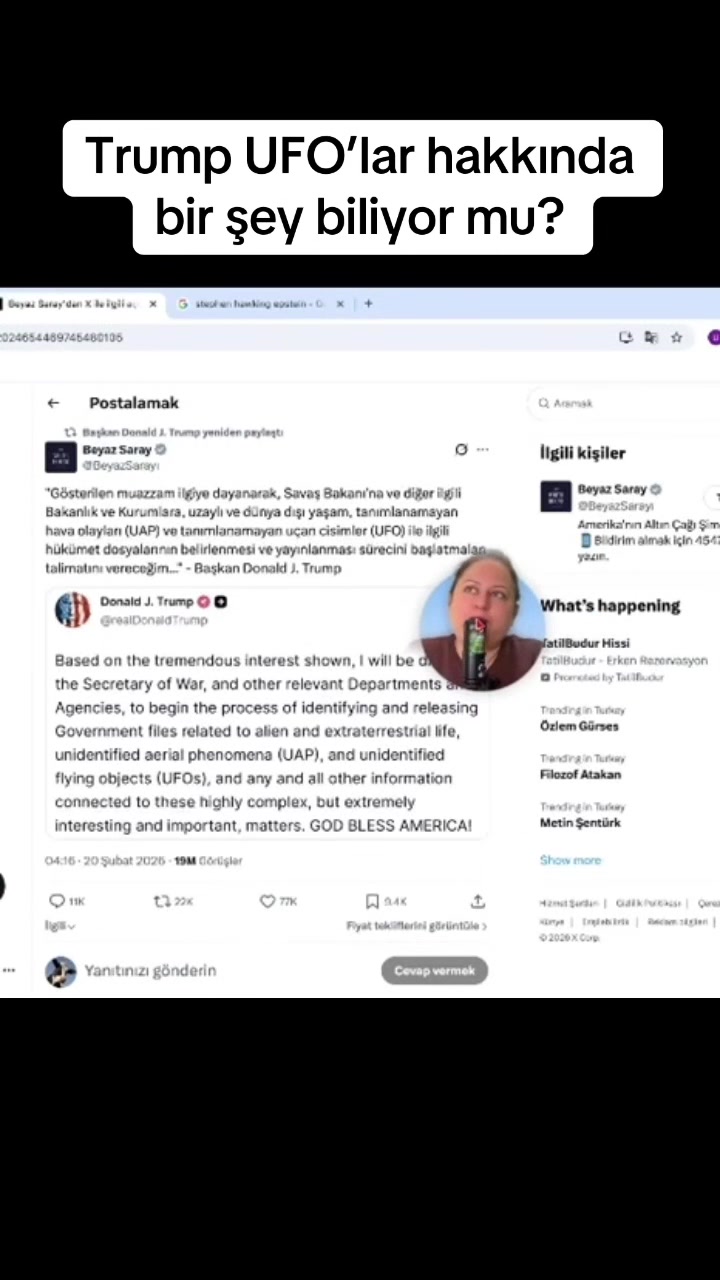Click the browser address bar URL

(62, 338)
